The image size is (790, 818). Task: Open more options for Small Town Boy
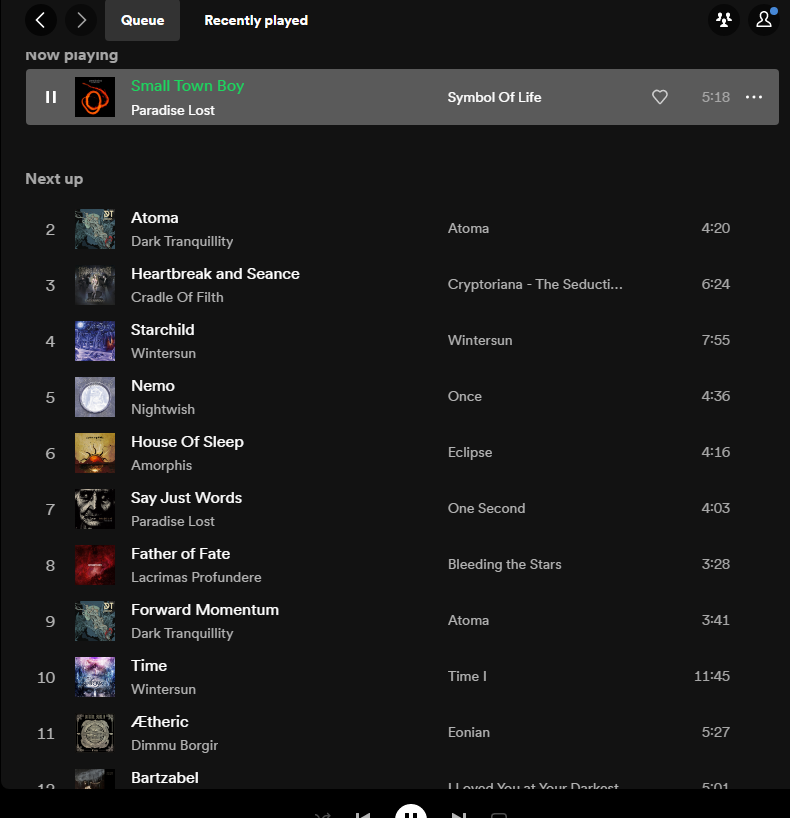click(754, 97)
